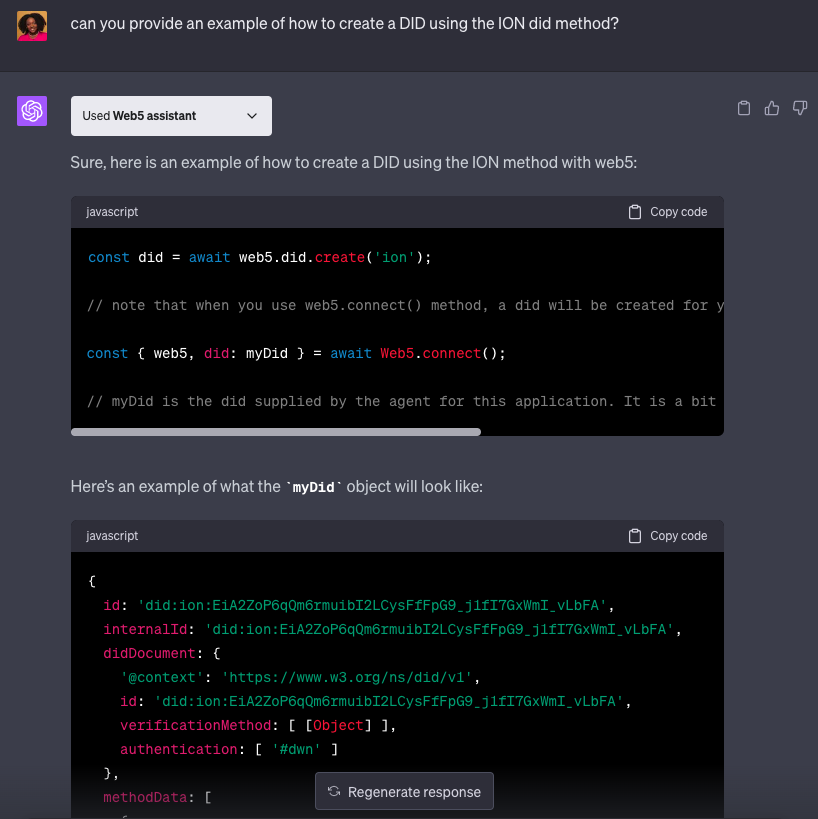Screen dimensions: 818x819
Task: Click clipboard icon in first code block header
Action: coord(635,212)
